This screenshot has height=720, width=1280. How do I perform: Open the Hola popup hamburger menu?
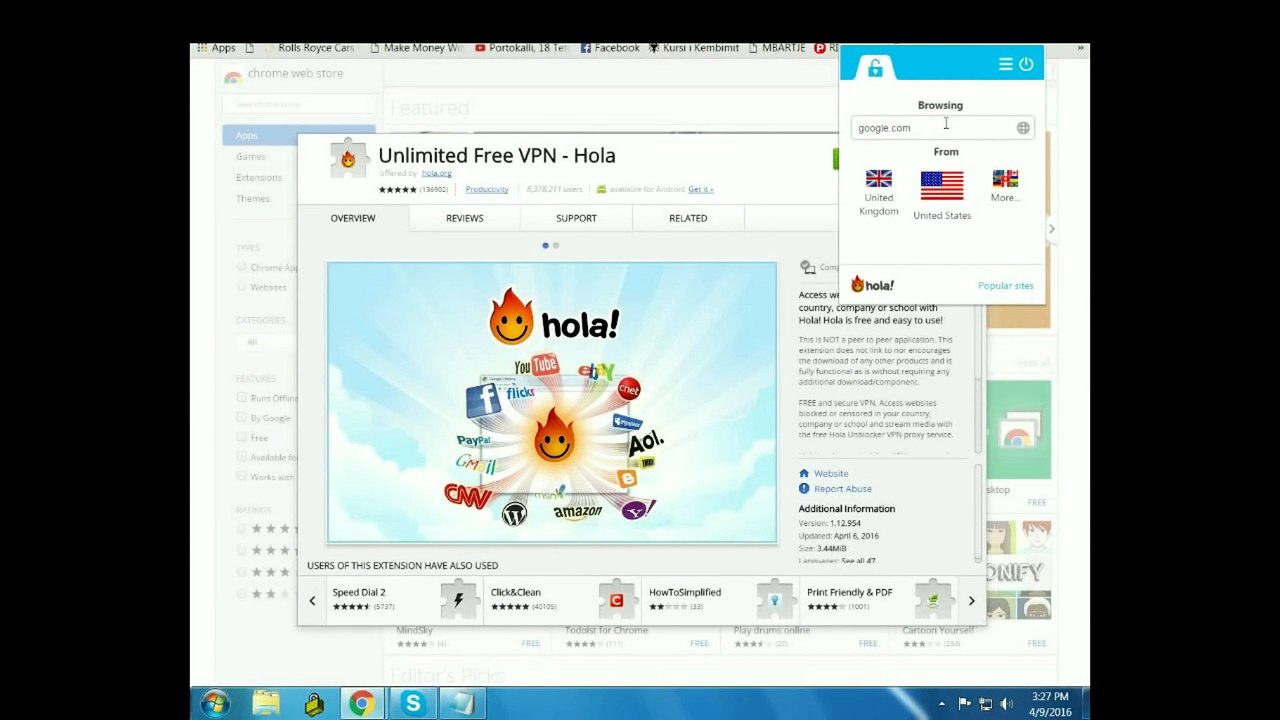(1005, 64)
